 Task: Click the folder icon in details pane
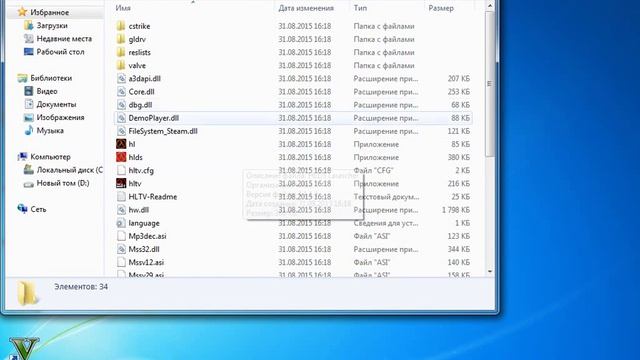(28, 293)
